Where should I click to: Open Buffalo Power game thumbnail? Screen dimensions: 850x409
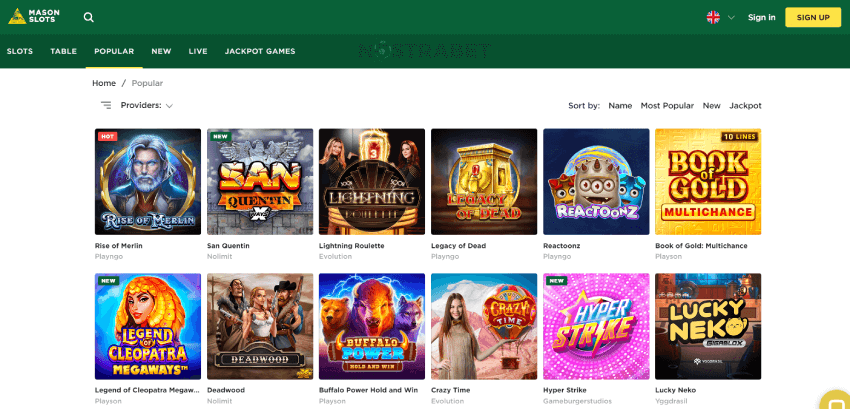tap(372, 326)
